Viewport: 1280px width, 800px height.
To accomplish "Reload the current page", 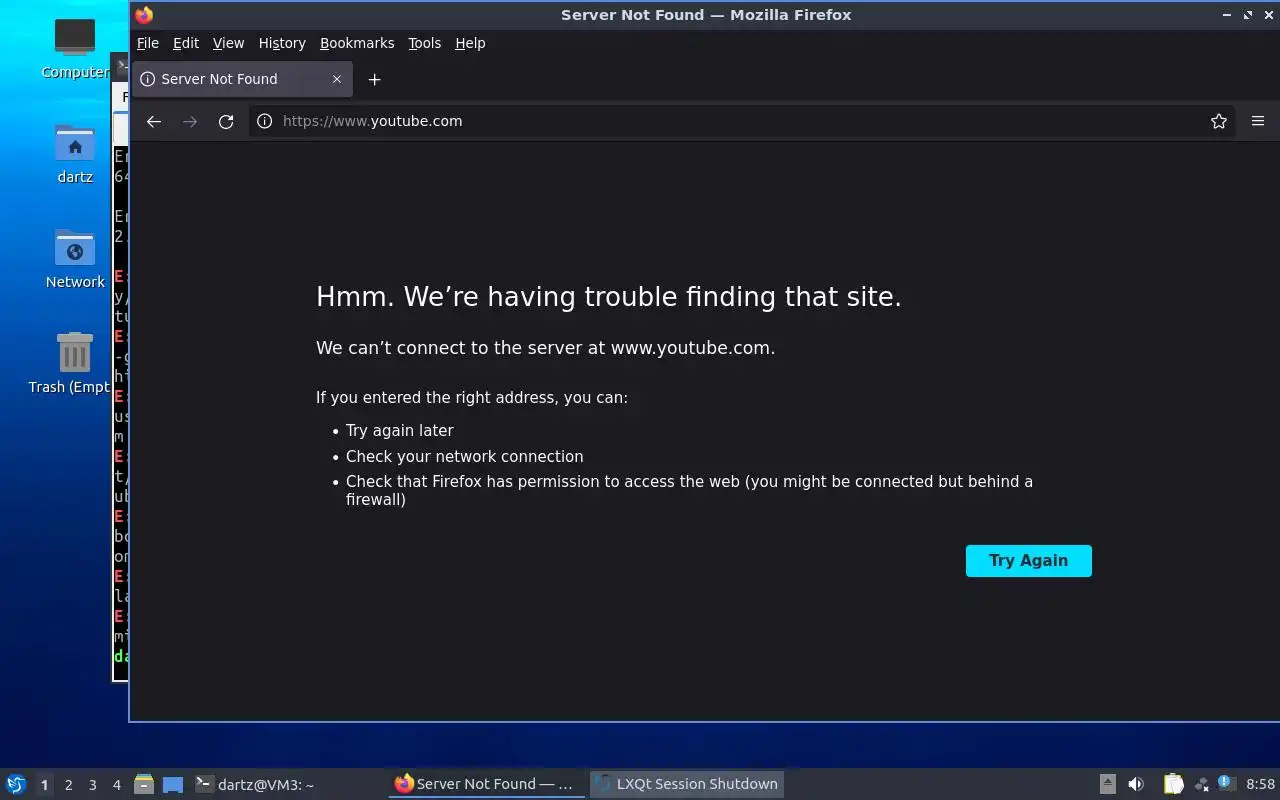I will (226, 121).
